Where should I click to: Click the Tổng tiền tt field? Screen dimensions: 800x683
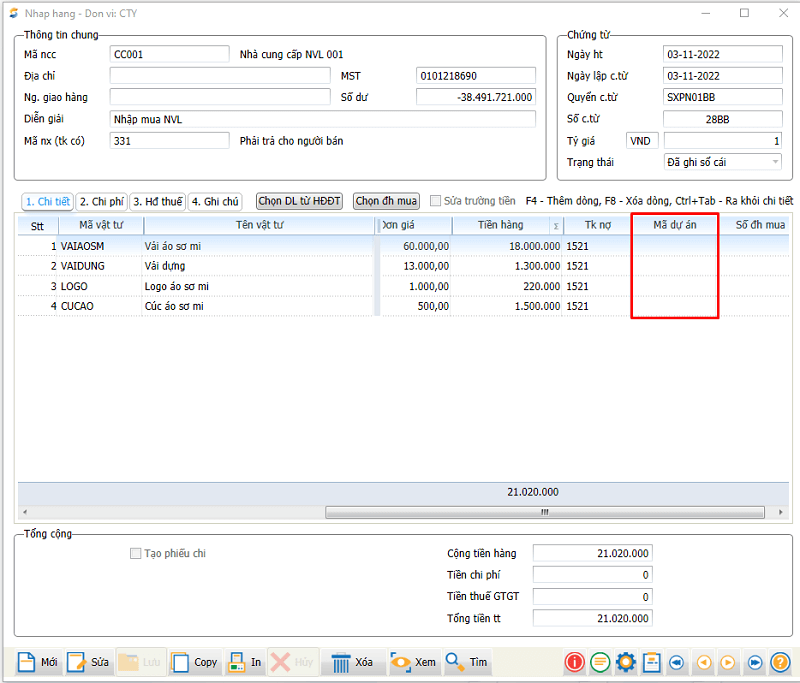(592, 618)
